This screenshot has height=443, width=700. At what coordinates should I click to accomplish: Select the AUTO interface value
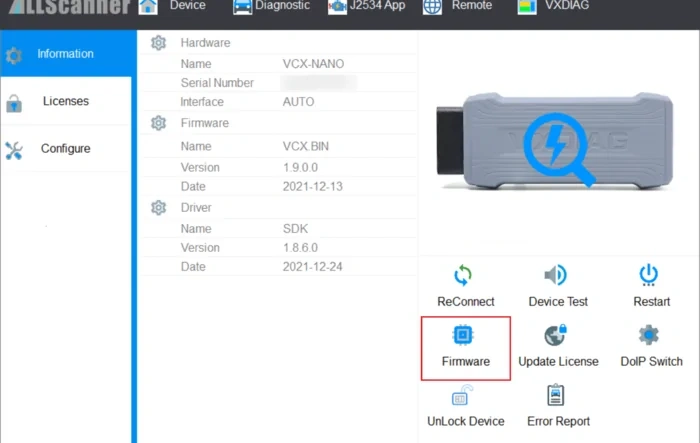298,102
